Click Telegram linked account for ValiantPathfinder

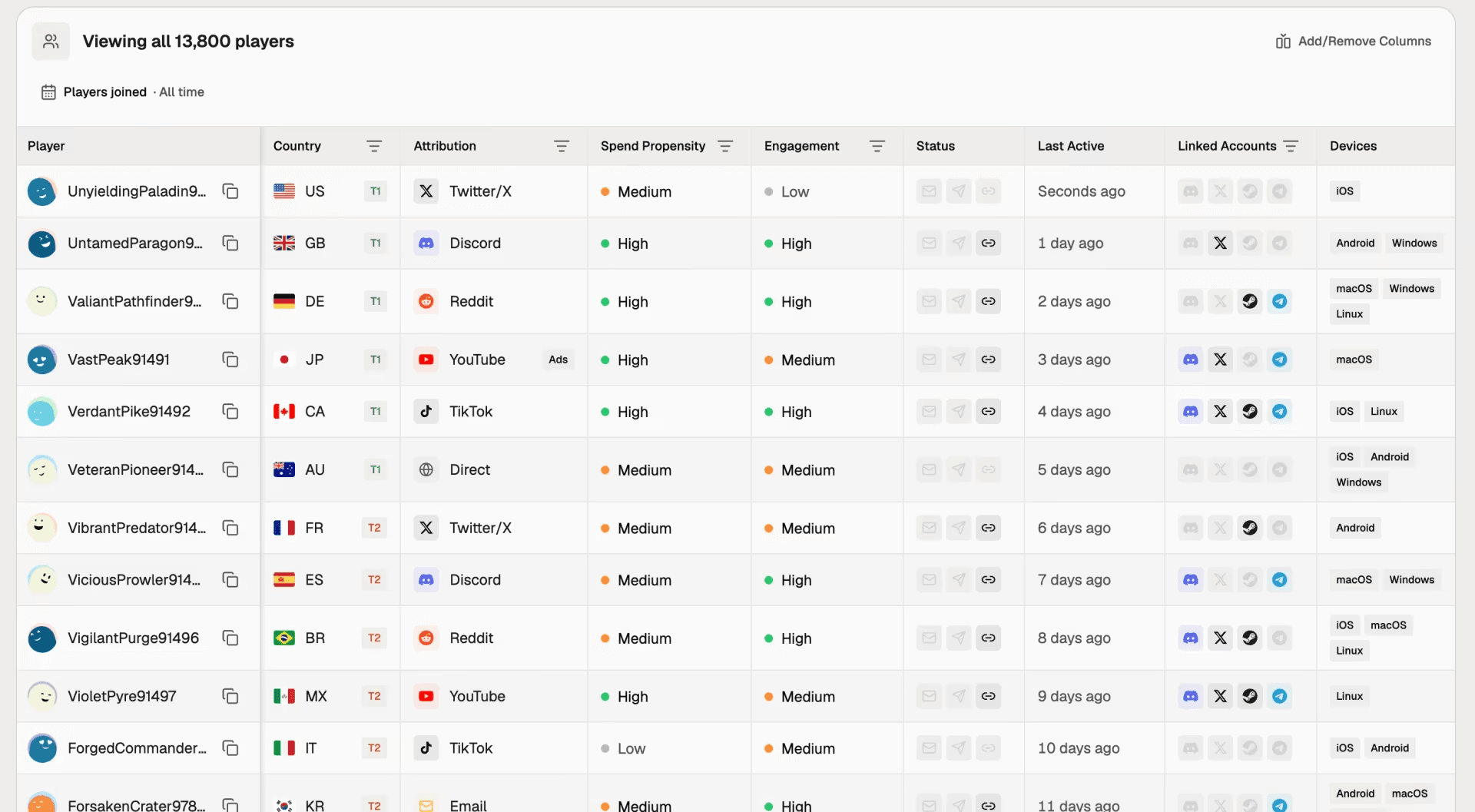[1280, 301]
